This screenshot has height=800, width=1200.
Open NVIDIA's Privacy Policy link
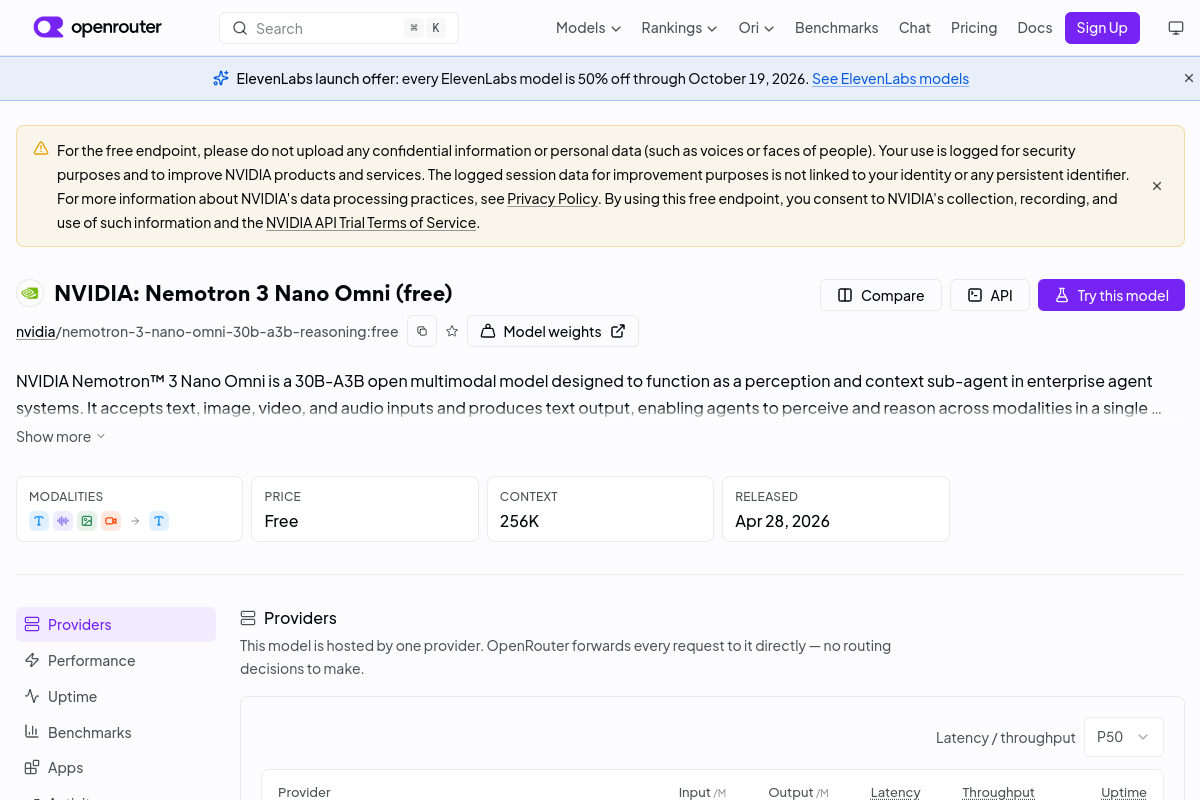coord(552,199)
